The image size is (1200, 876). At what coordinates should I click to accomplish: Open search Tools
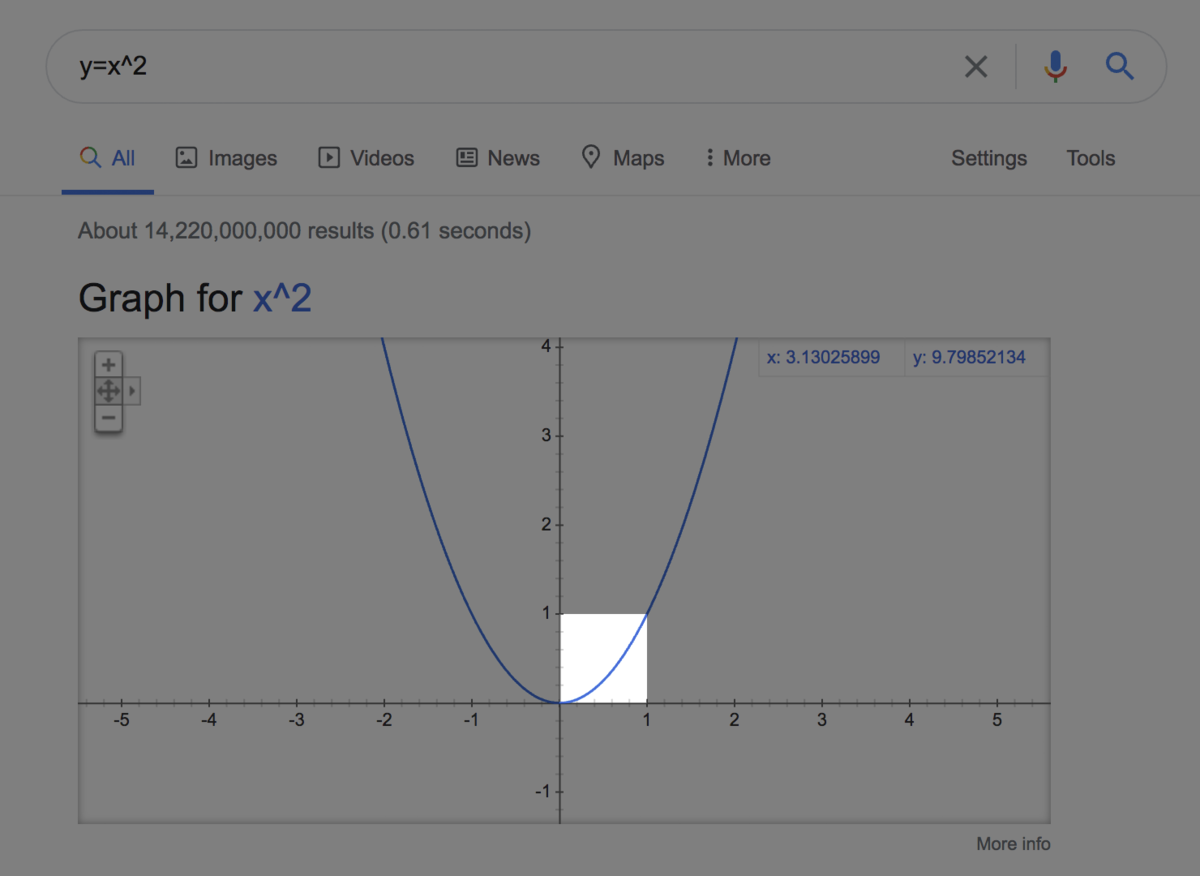tap(1091, 158)
